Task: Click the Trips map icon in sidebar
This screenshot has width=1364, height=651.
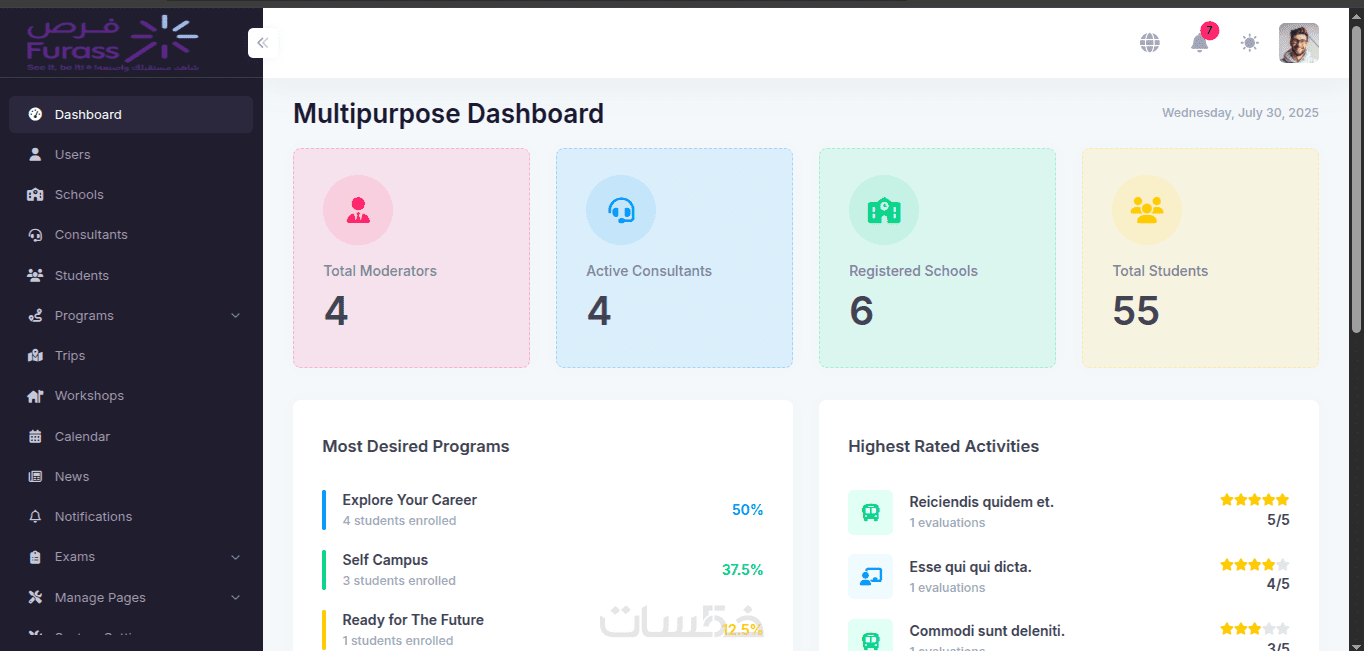Action: coord(35,355)
